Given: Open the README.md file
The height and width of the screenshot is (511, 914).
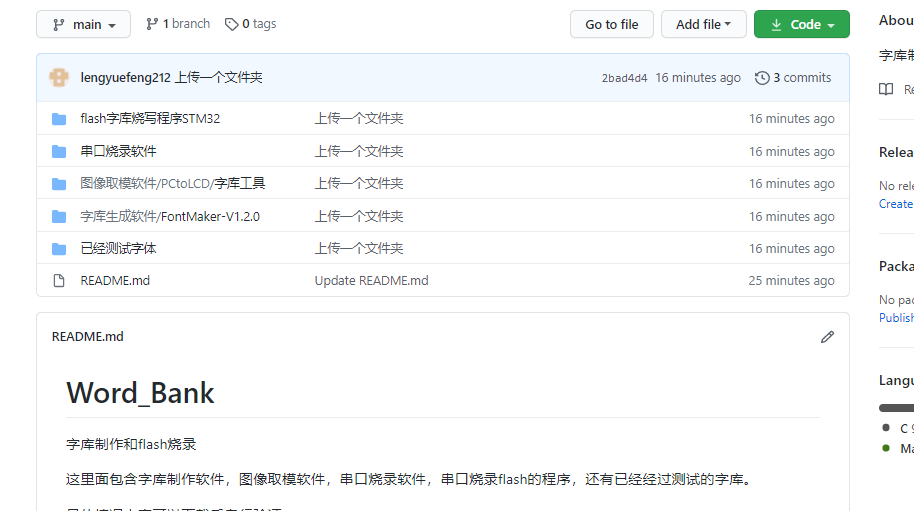Looking at the screenshot, I should pos(115,280).
